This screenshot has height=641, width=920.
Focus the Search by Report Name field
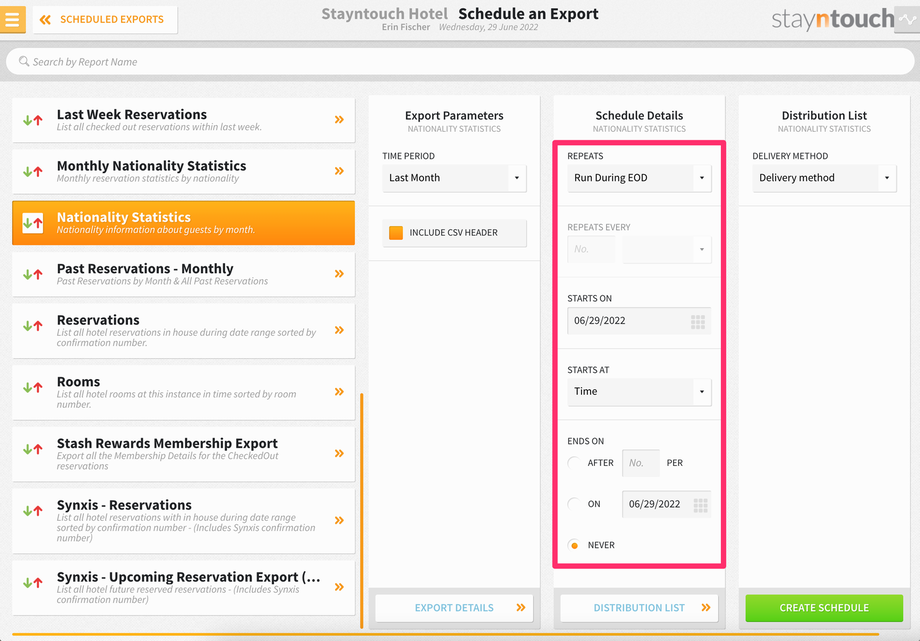pyautogui.click(x=459, y=62)
